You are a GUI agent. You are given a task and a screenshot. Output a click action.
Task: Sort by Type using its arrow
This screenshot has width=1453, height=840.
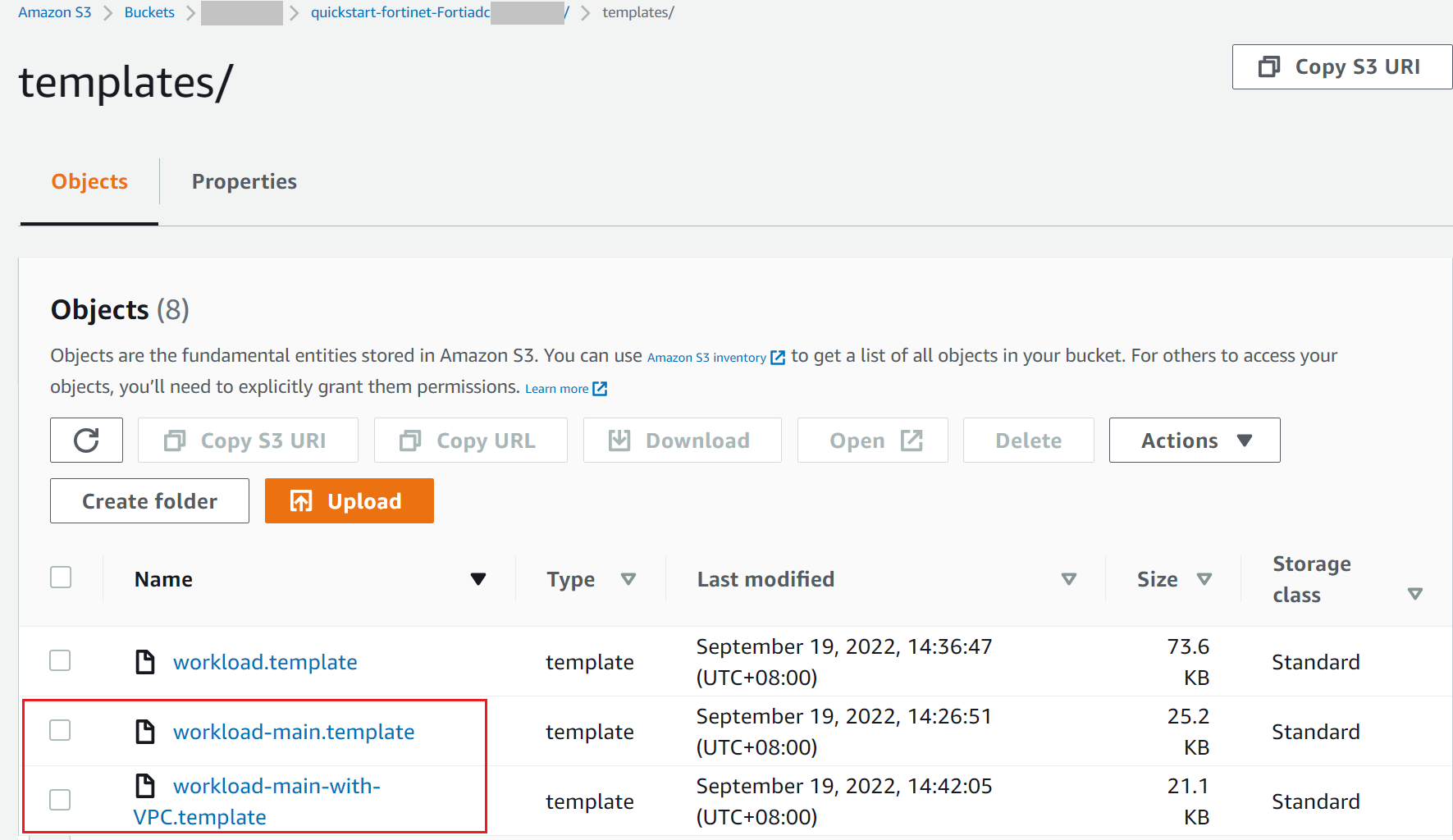[628, 579]
